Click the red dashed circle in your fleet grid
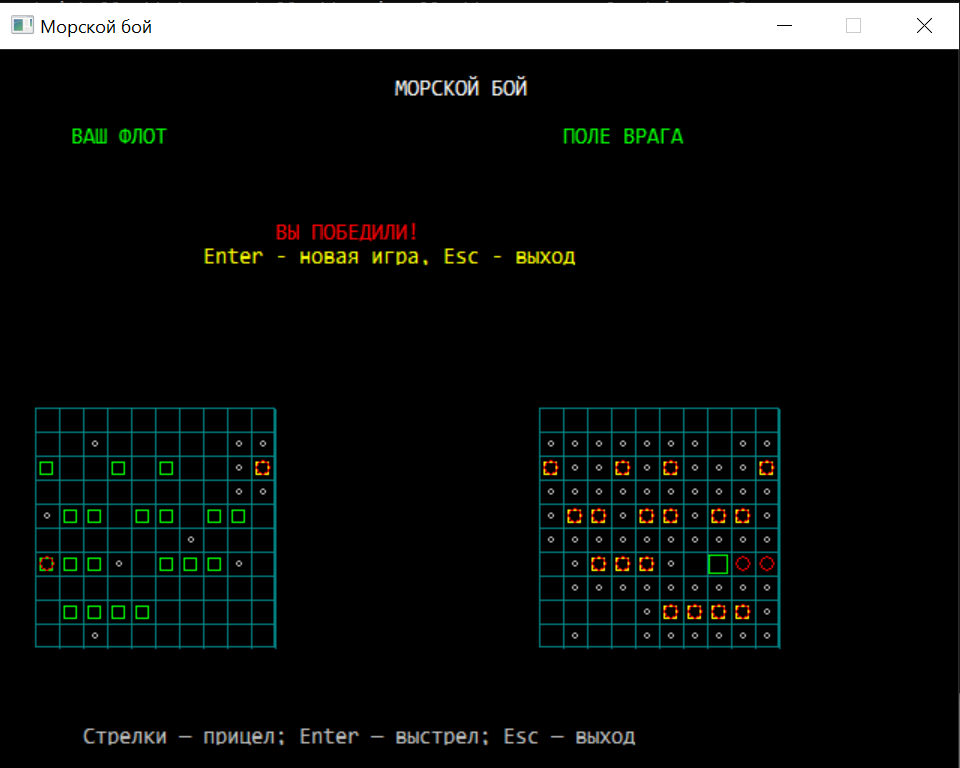Viewport: 960px width, 768px height. (x=47, y=564)
